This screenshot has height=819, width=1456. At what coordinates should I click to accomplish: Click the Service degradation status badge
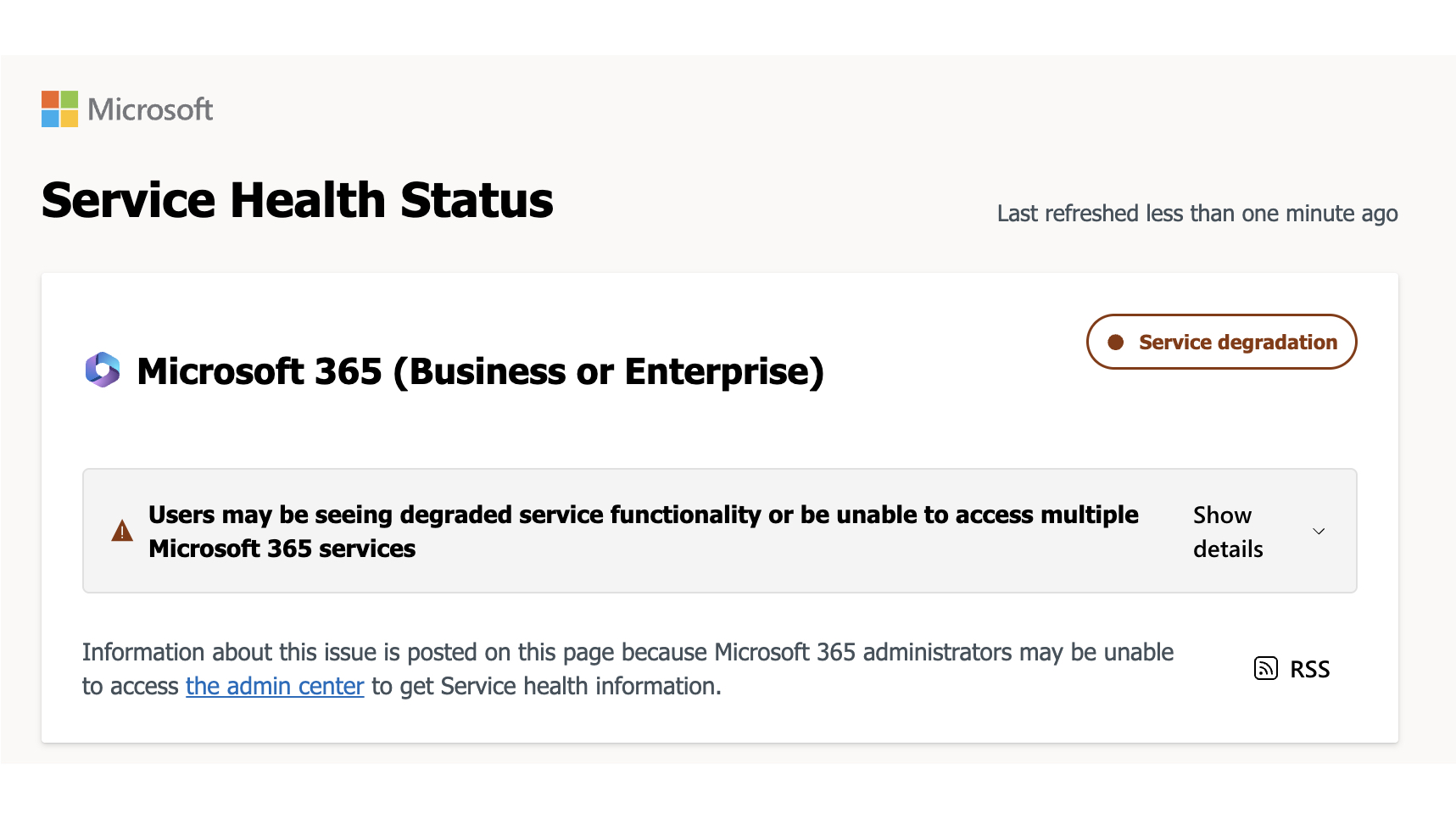point(1221,342)
